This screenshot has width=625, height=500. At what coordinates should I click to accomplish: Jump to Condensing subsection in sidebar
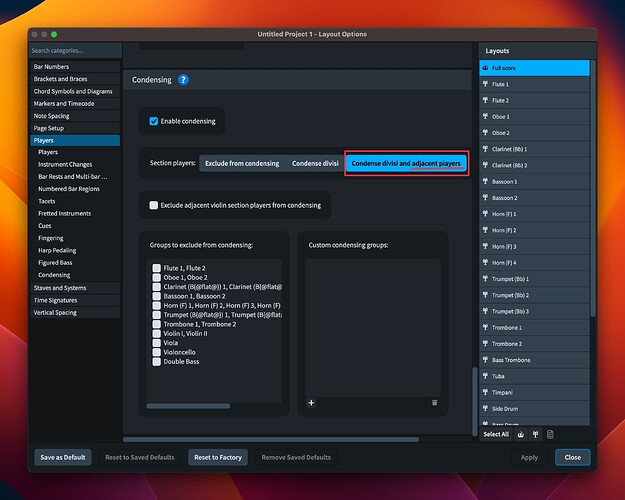pyautogui.click(x=54, y=275)
